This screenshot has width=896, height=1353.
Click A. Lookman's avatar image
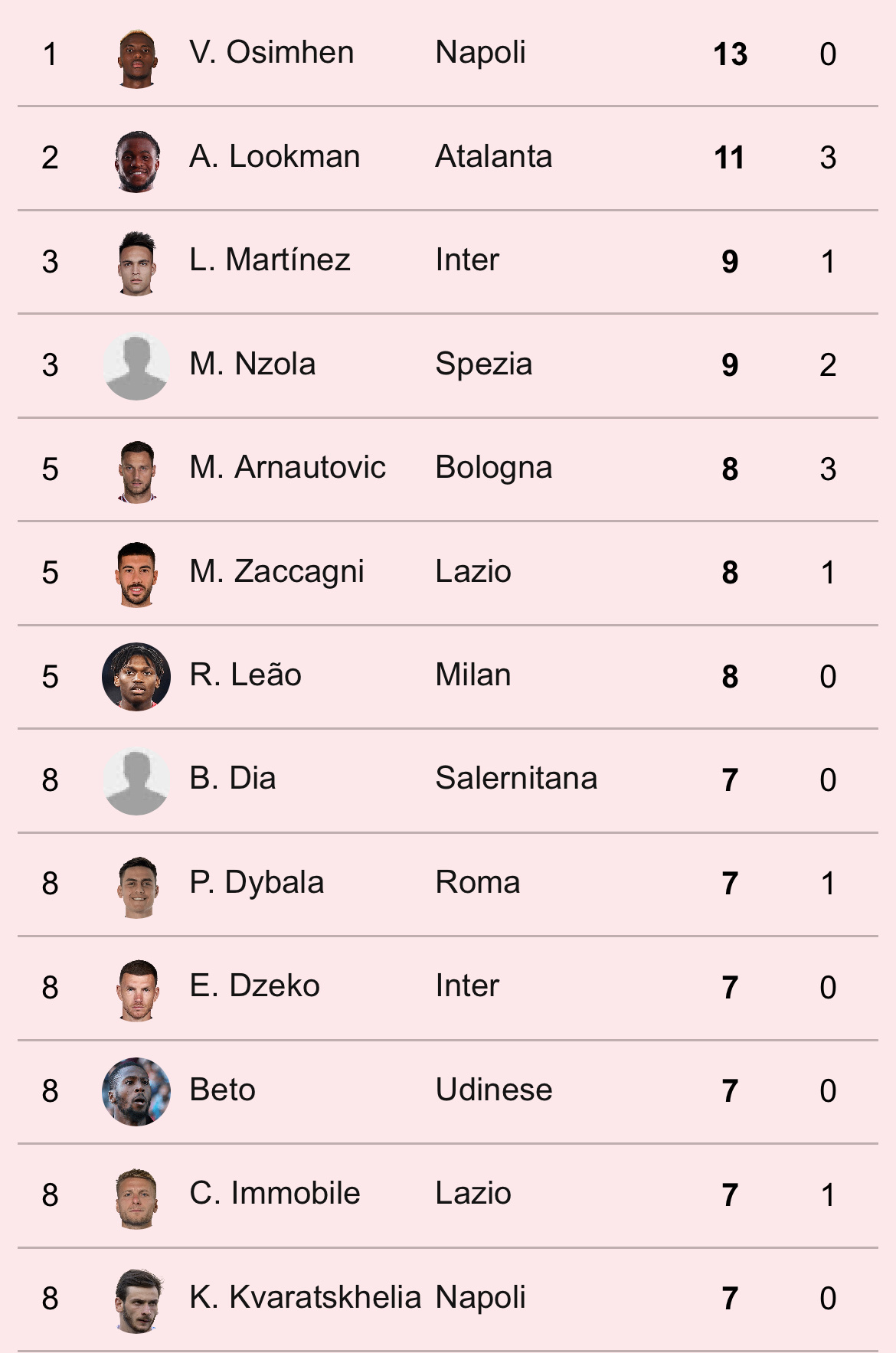pos(137,161)
